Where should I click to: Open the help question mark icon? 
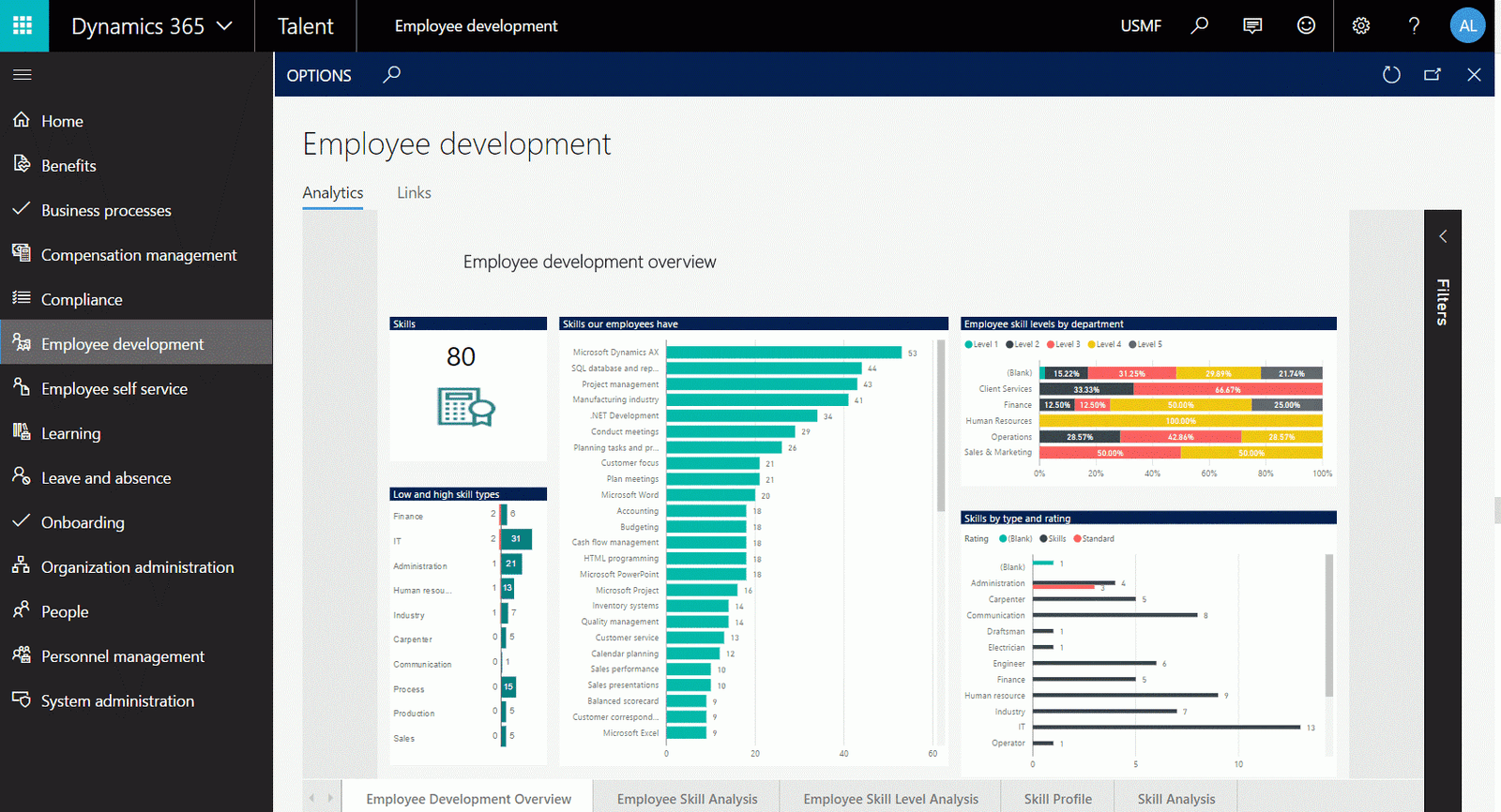click(x=1414, y=26)
